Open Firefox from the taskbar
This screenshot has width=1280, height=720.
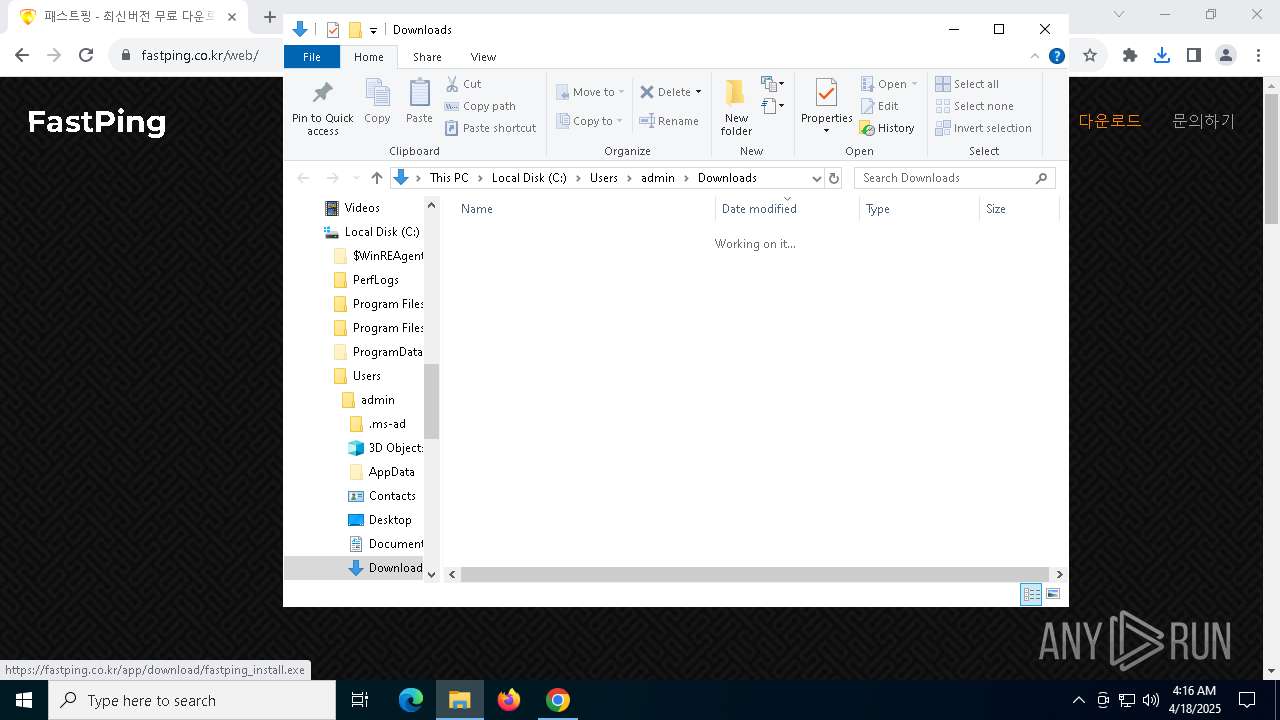pyautogui.click(x=509, y=700)
